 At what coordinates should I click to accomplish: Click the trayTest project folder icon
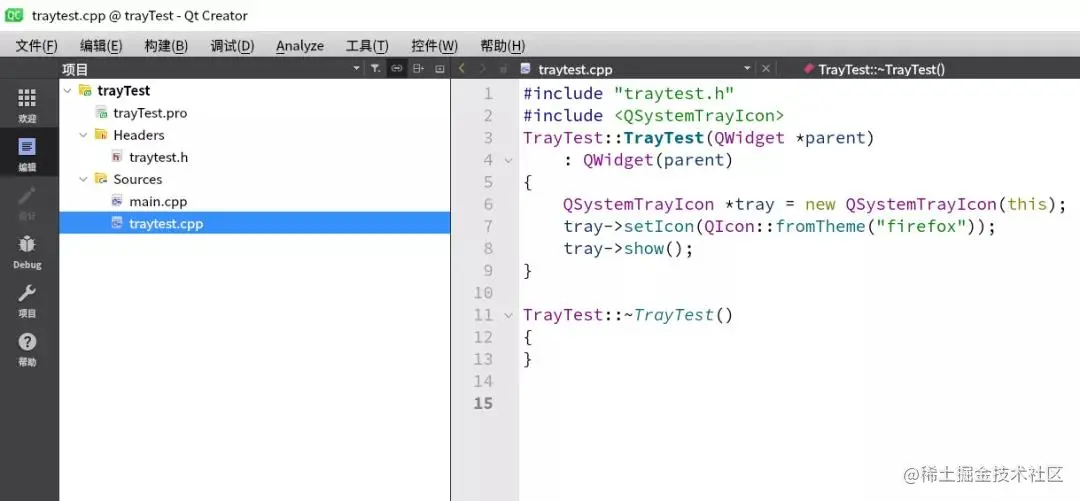[85, 90]
